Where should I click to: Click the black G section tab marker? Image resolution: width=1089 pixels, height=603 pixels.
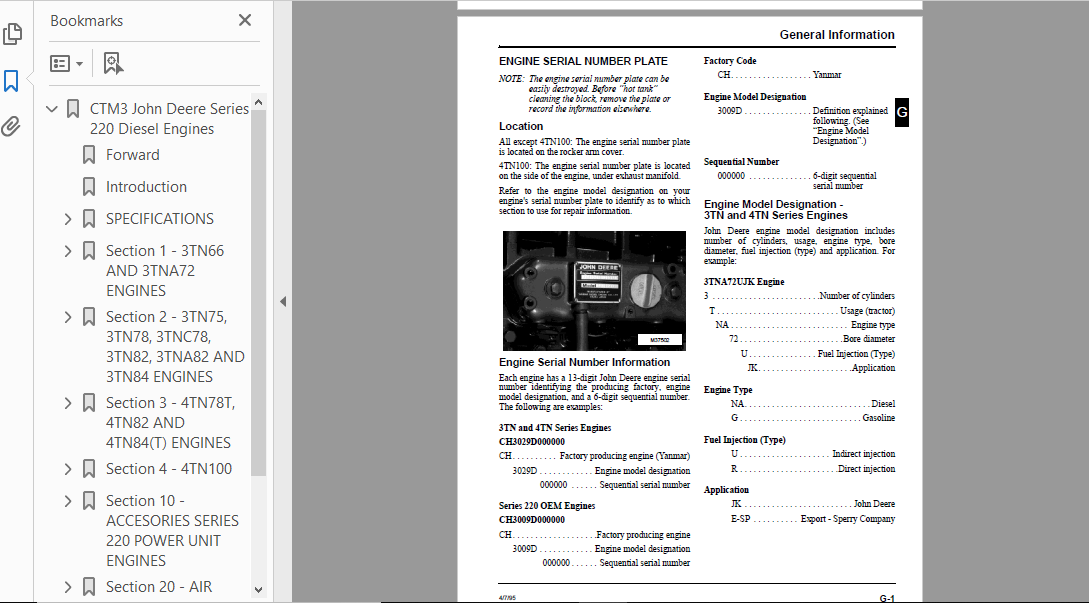[x=901, y=112]
